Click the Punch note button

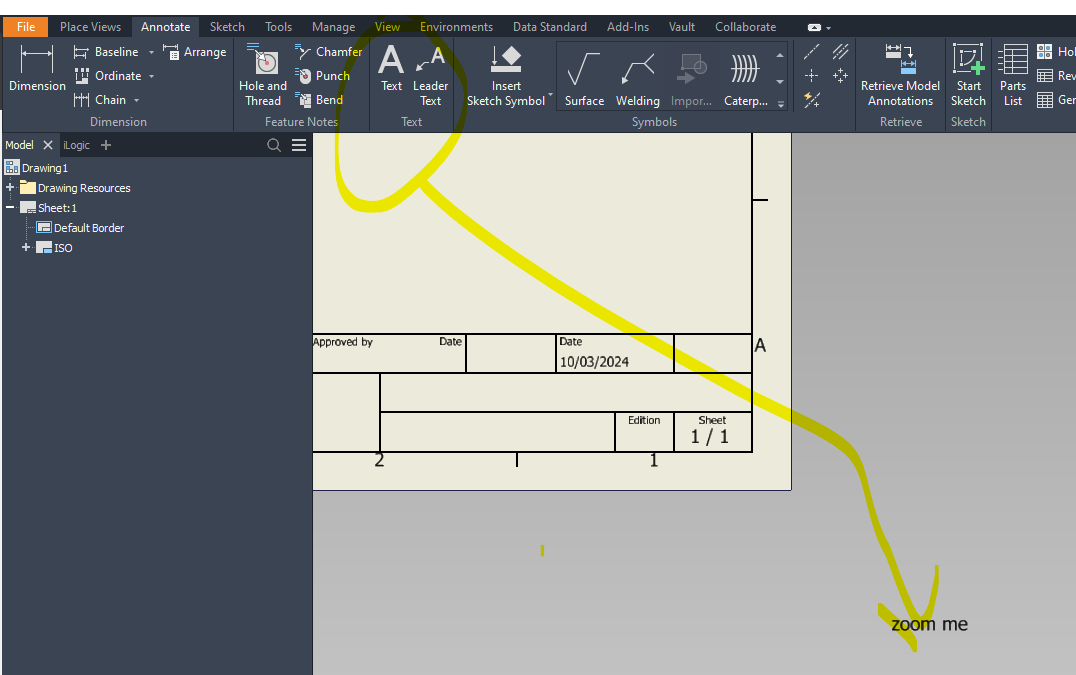[x=323, y=75]
